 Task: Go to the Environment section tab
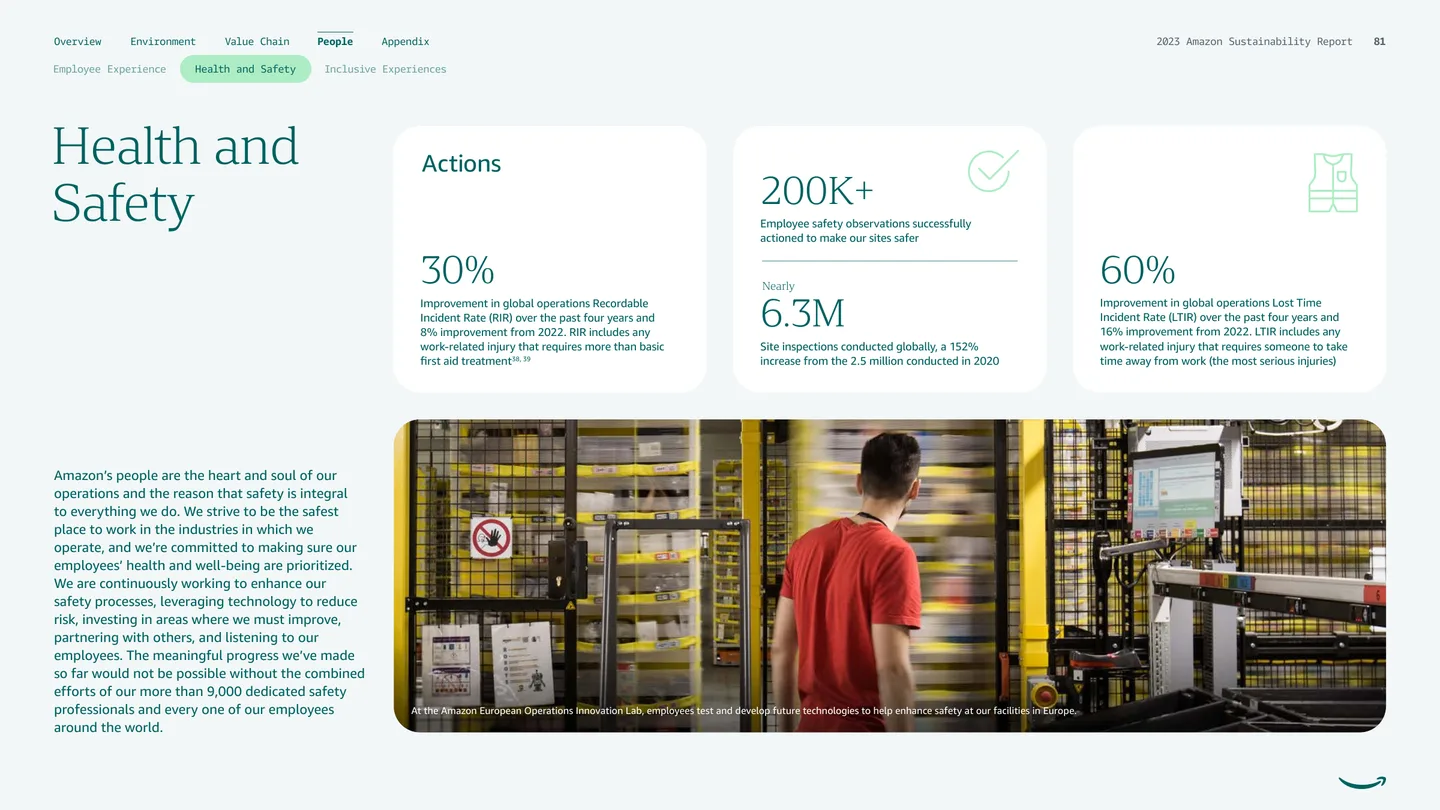[163, 42]
